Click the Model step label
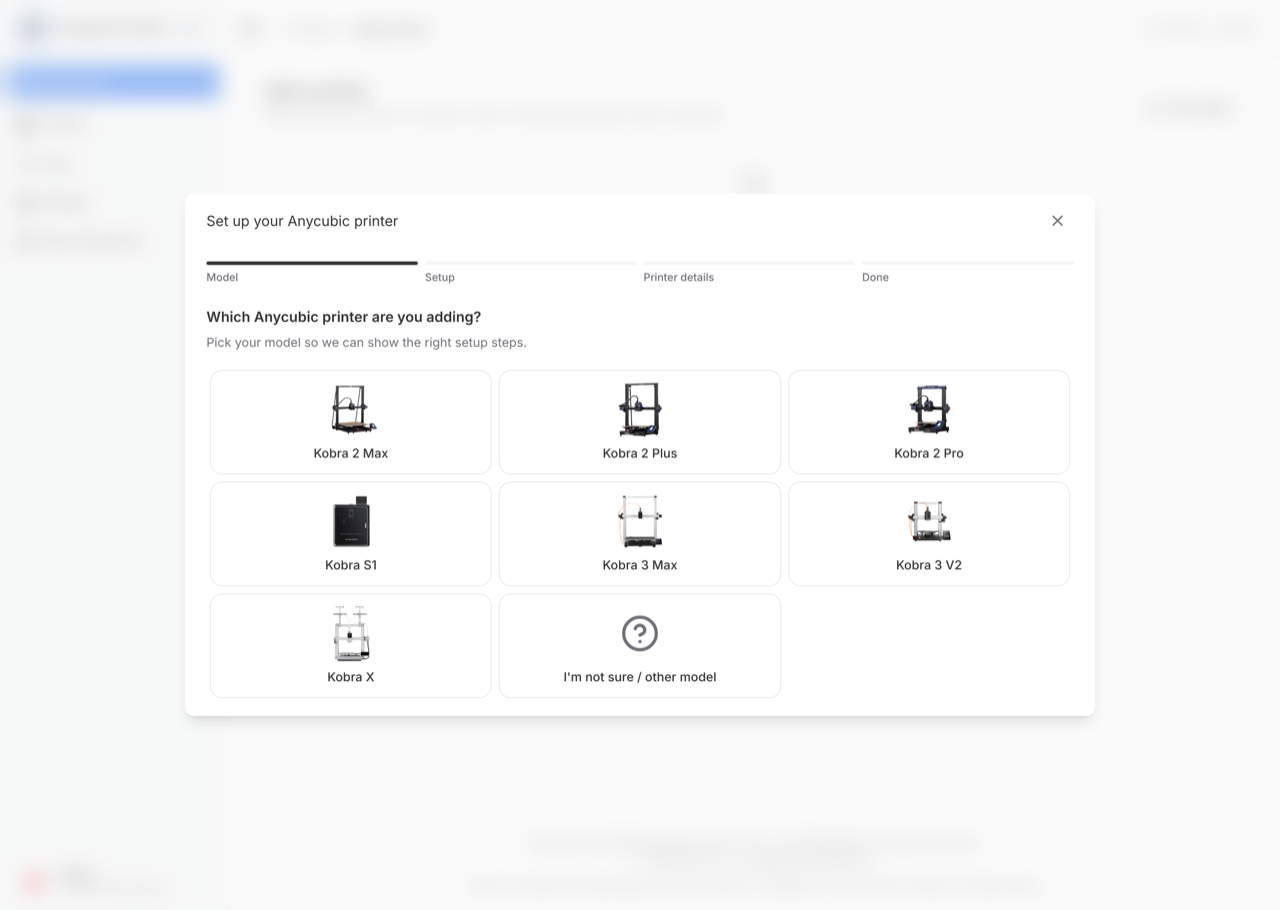 point(222,277)
